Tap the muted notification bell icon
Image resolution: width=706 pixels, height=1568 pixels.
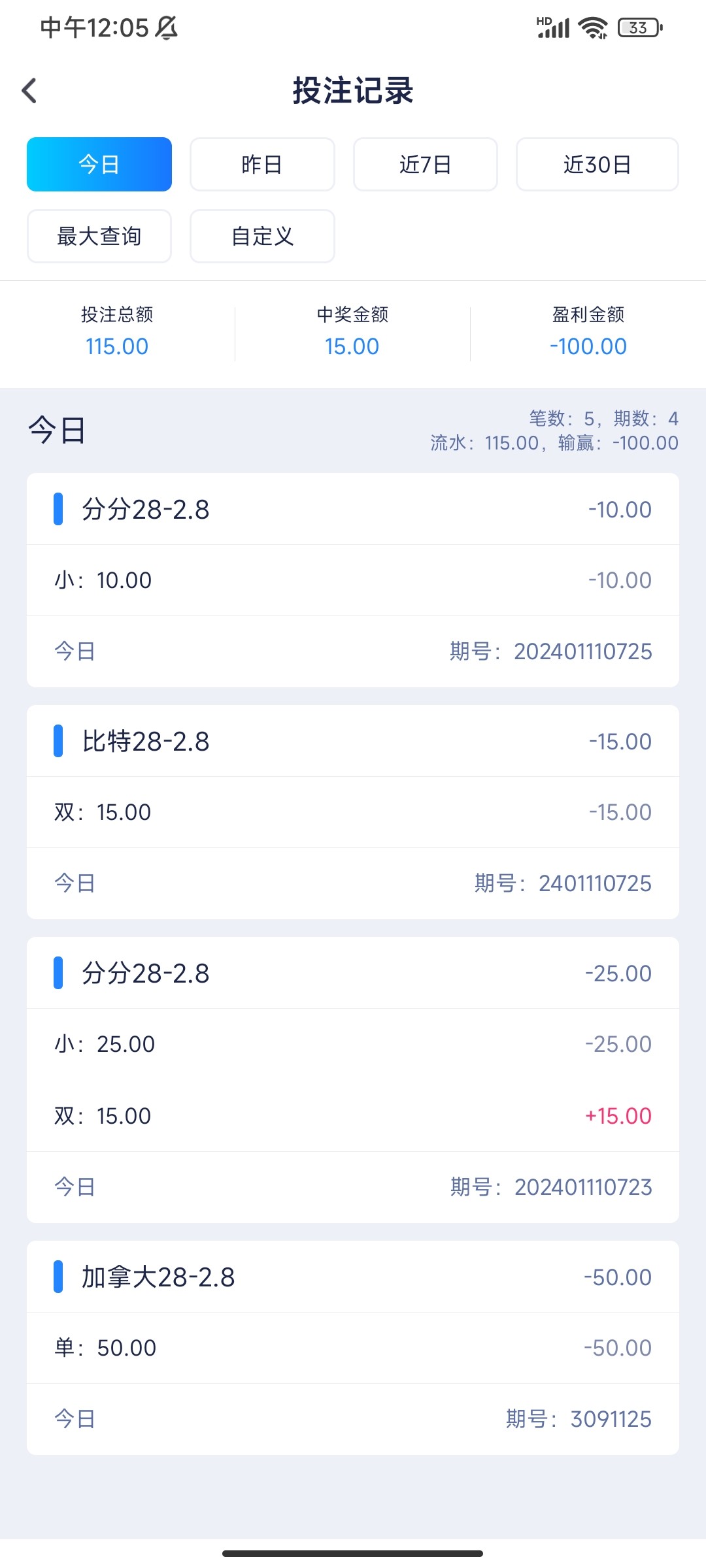tap(166, 27)
